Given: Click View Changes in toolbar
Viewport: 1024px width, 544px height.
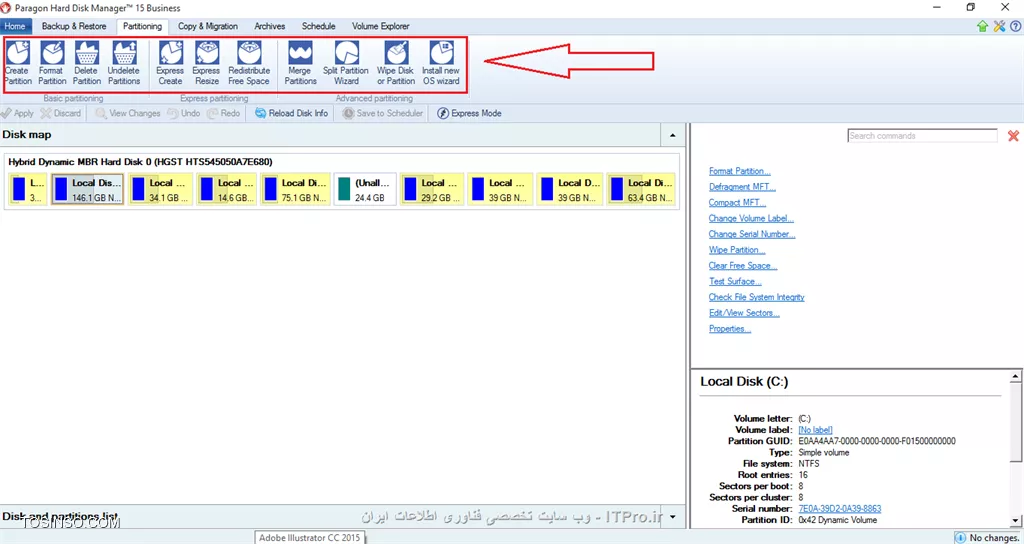Looking at the screenshot, I should [x=128, y=113].
